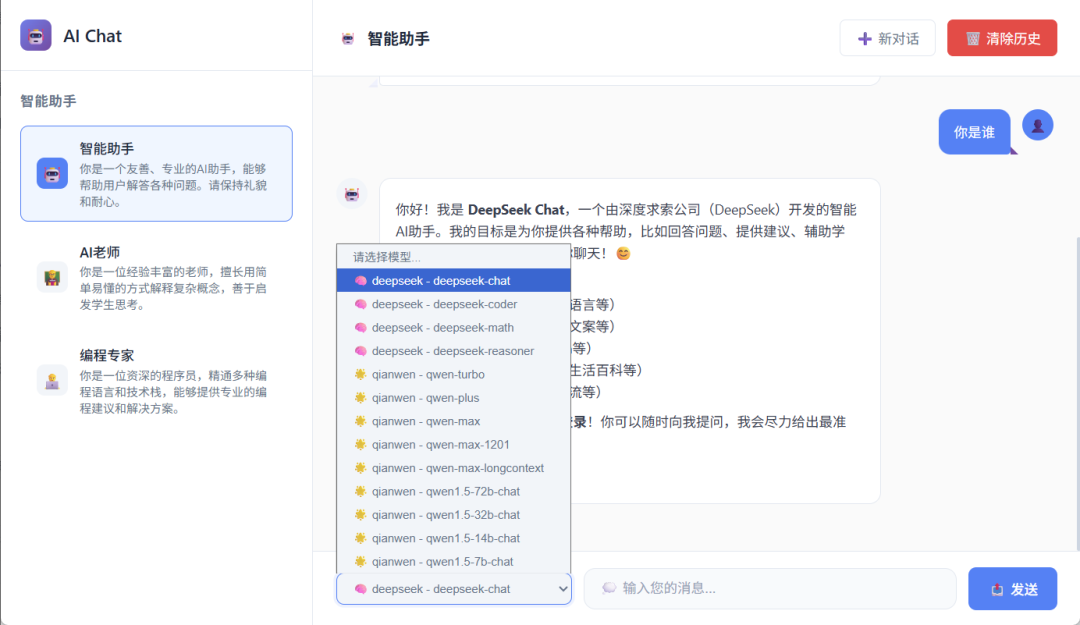
Task: Click the brain icon of deepseek-coder option
Action: click(360, 304)
